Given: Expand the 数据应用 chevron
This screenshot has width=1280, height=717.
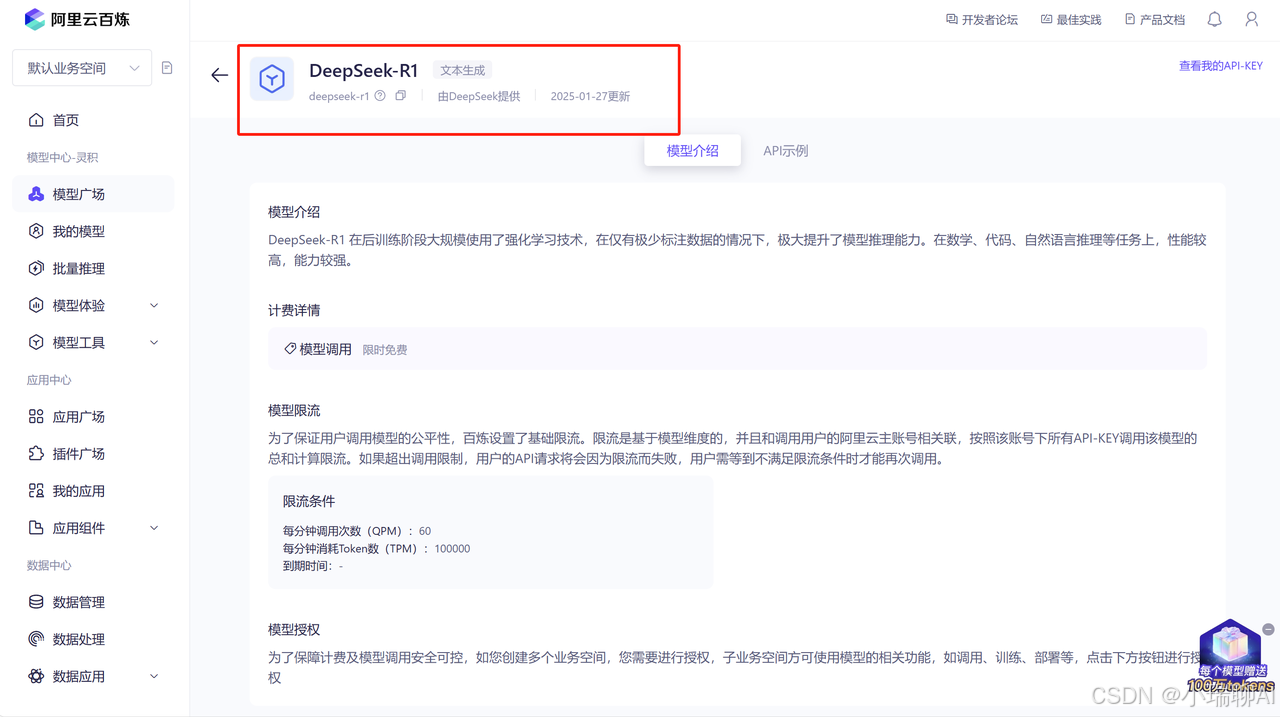Looking at the screenshot, I should (154, 675).
